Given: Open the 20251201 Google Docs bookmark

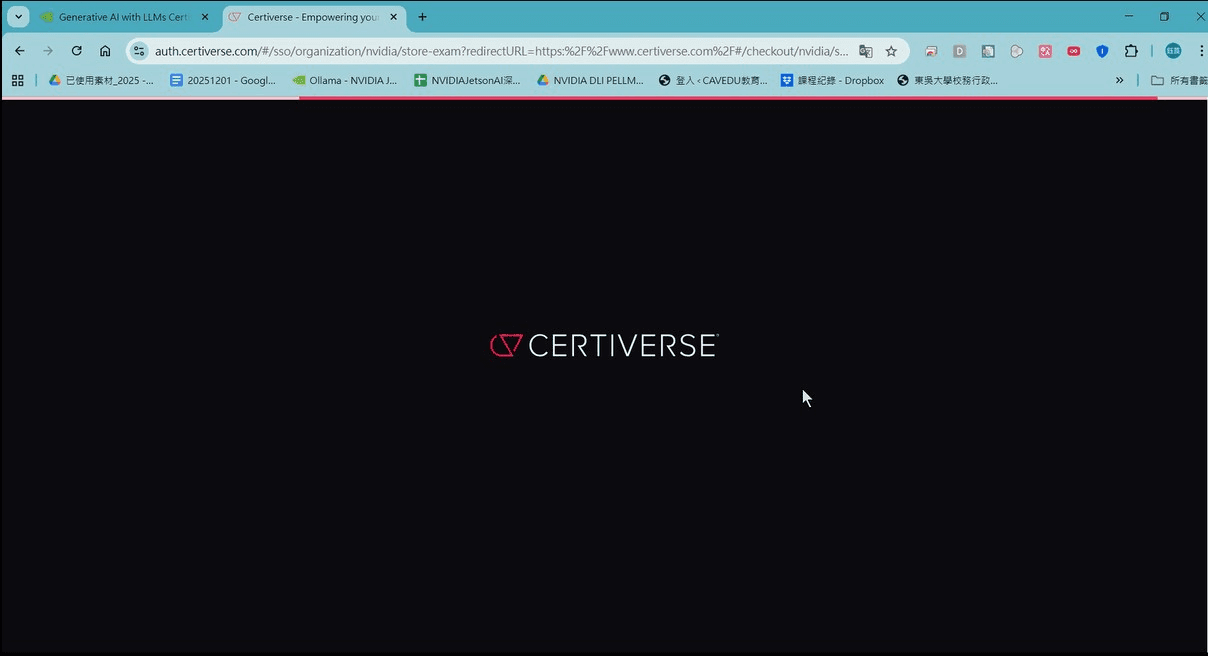Looking at the screenshot, I should (223, 80).
